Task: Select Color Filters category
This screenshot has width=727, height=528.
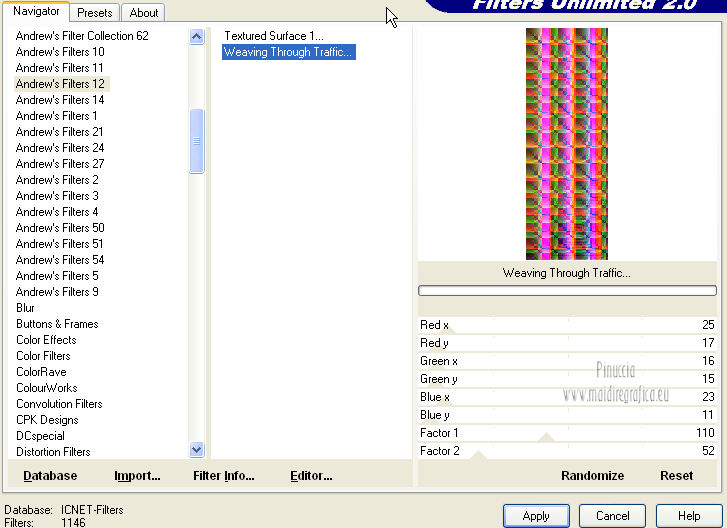Action: (43, 356)
